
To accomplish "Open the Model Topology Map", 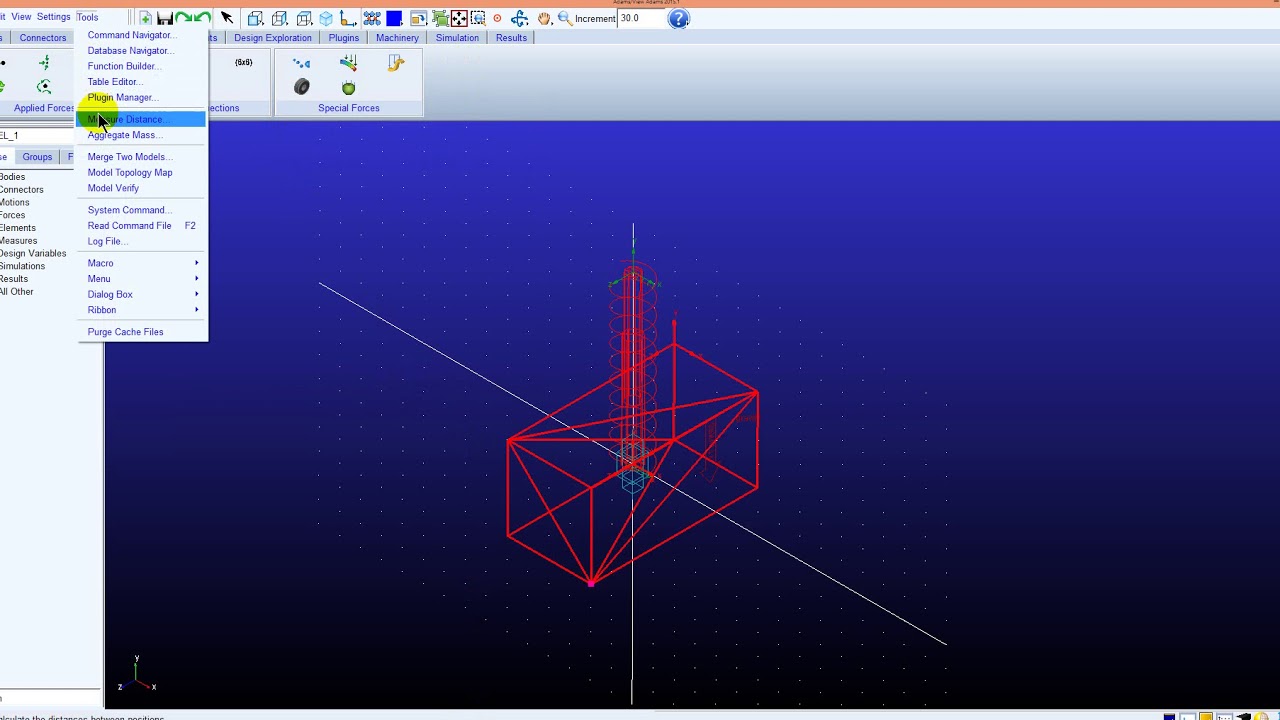I will [x=141, y=172].
